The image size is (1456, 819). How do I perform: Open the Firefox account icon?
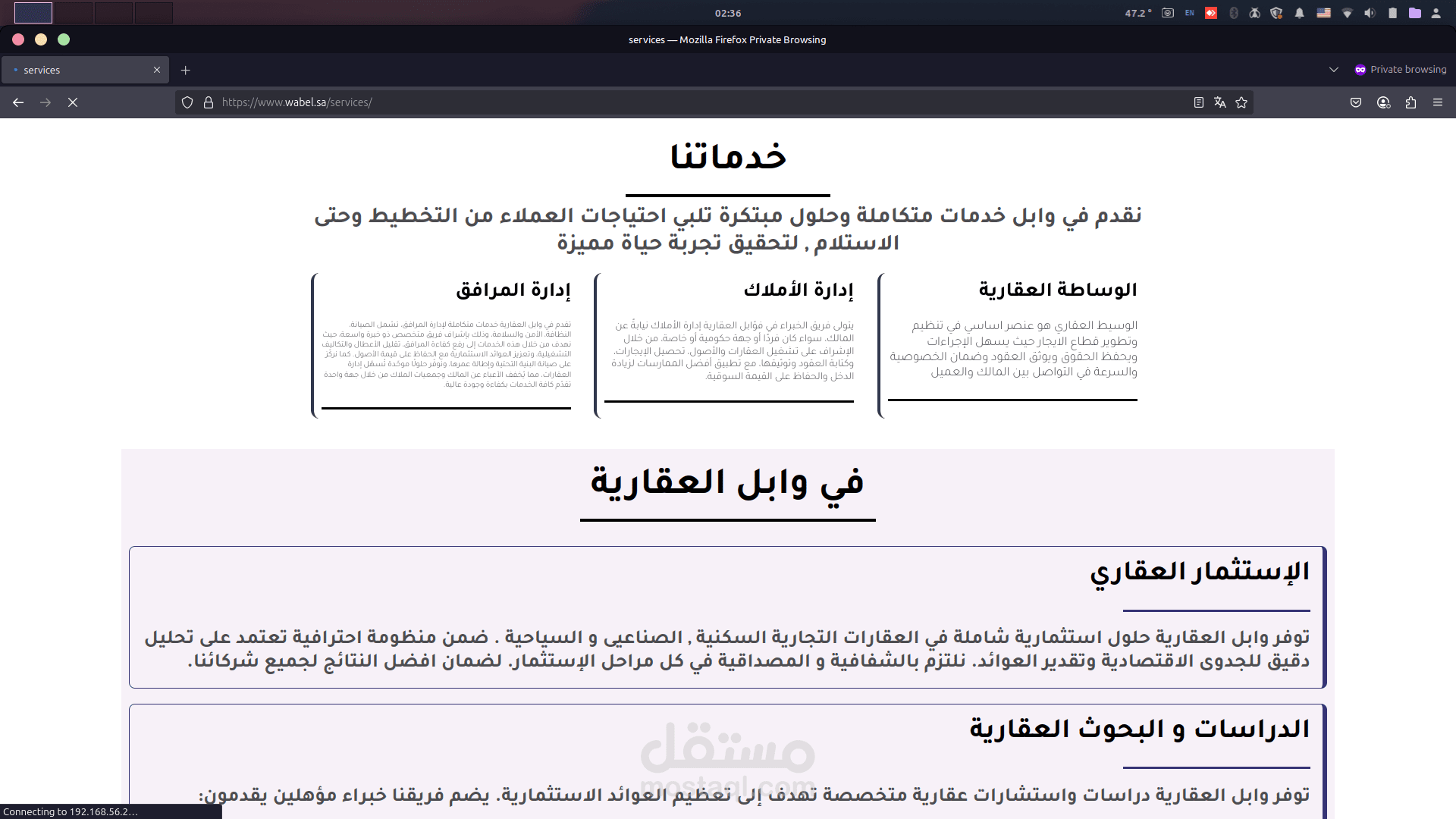point(1383,102)
